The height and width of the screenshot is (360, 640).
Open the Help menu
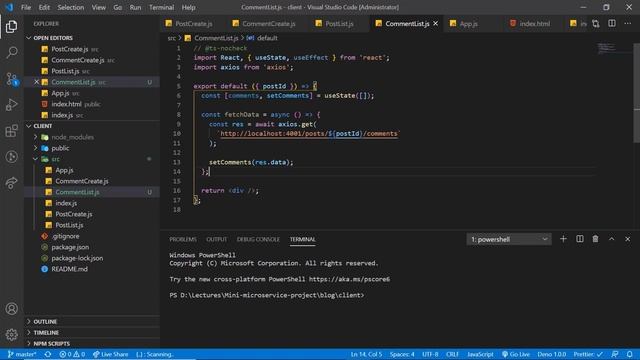[188, 7]
